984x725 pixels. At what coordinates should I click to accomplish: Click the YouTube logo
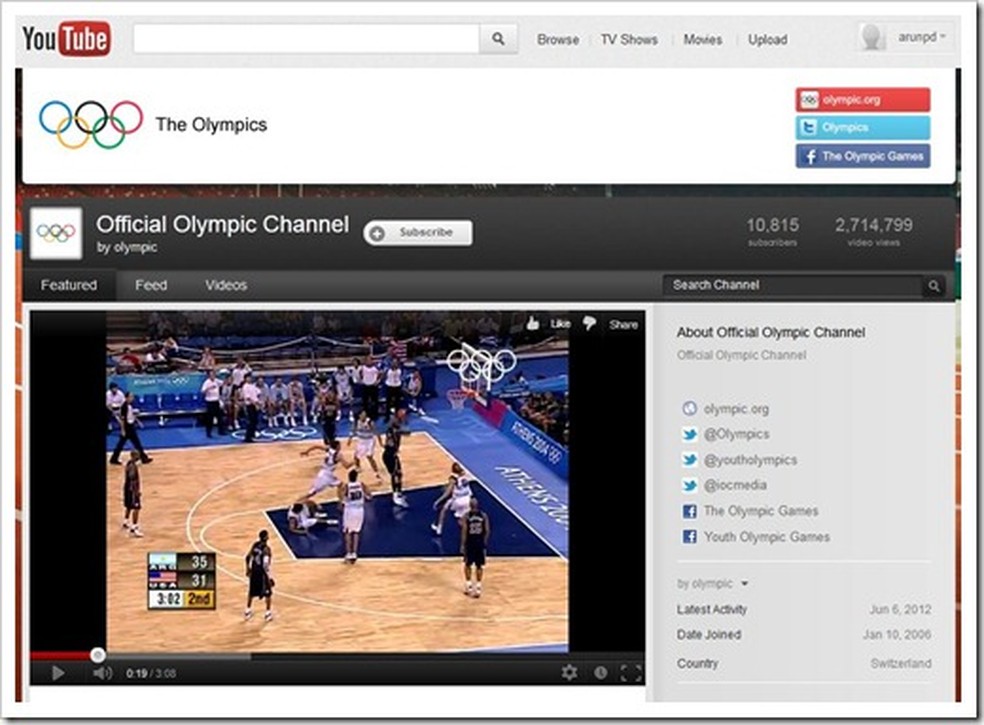[x=66, y=39]
